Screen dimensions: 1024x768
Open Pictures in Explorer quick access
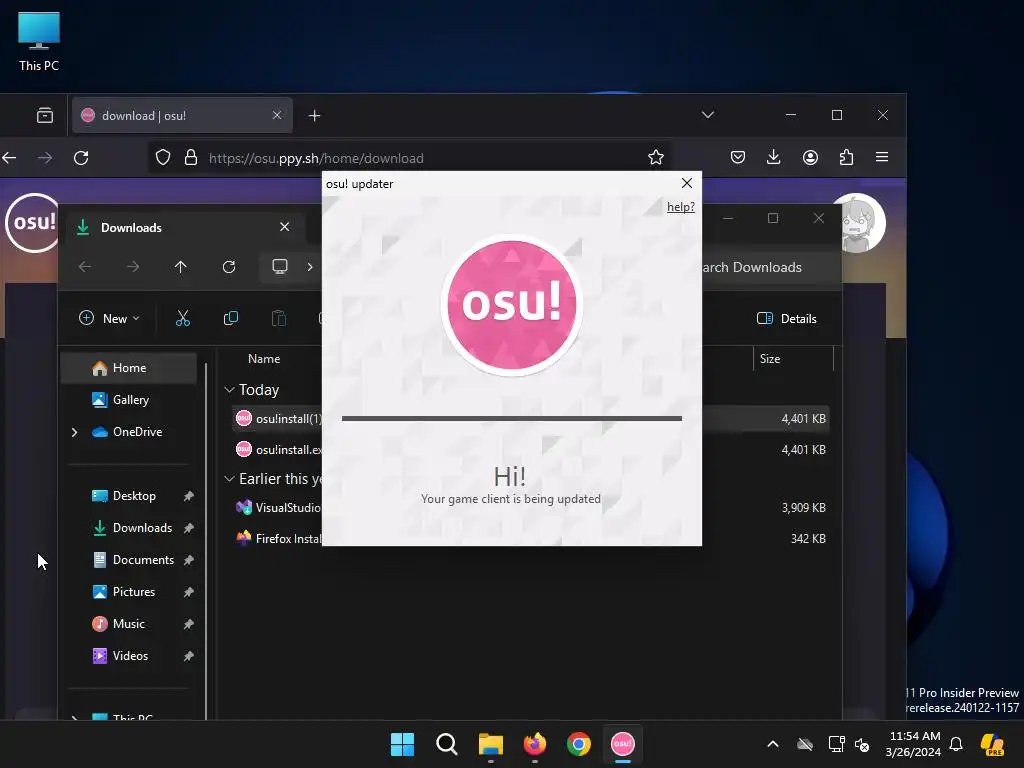(129, 592)
